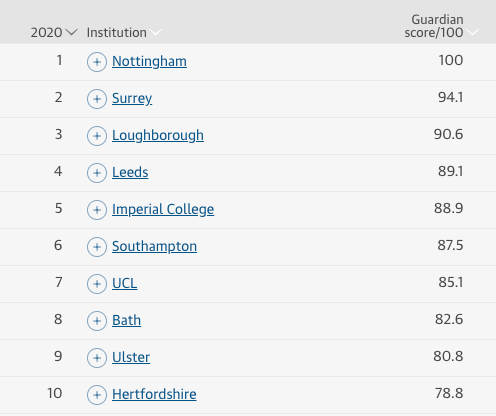Open Imperial College details plus icon
Viewport: 496px width, 416px height.
tap(97, 210)
